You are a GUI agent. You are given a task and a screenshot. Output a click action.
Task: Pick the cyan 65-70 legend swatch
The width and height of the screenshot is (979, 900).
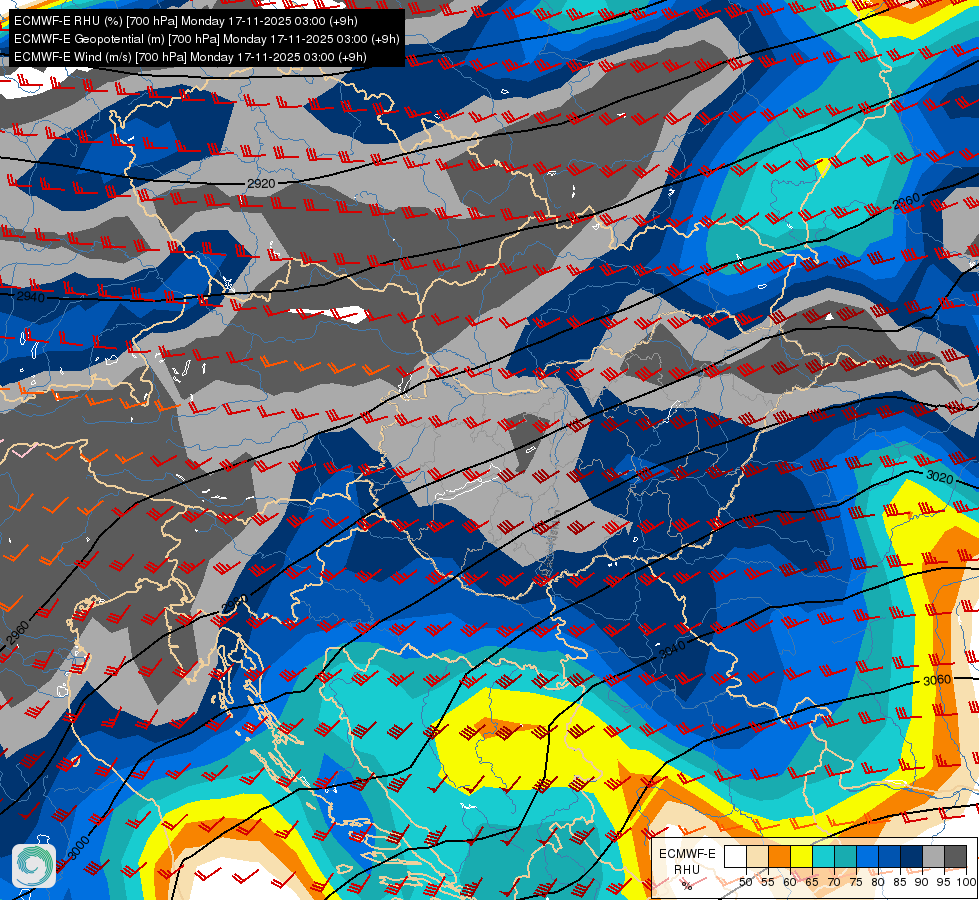tap(824, 856)
